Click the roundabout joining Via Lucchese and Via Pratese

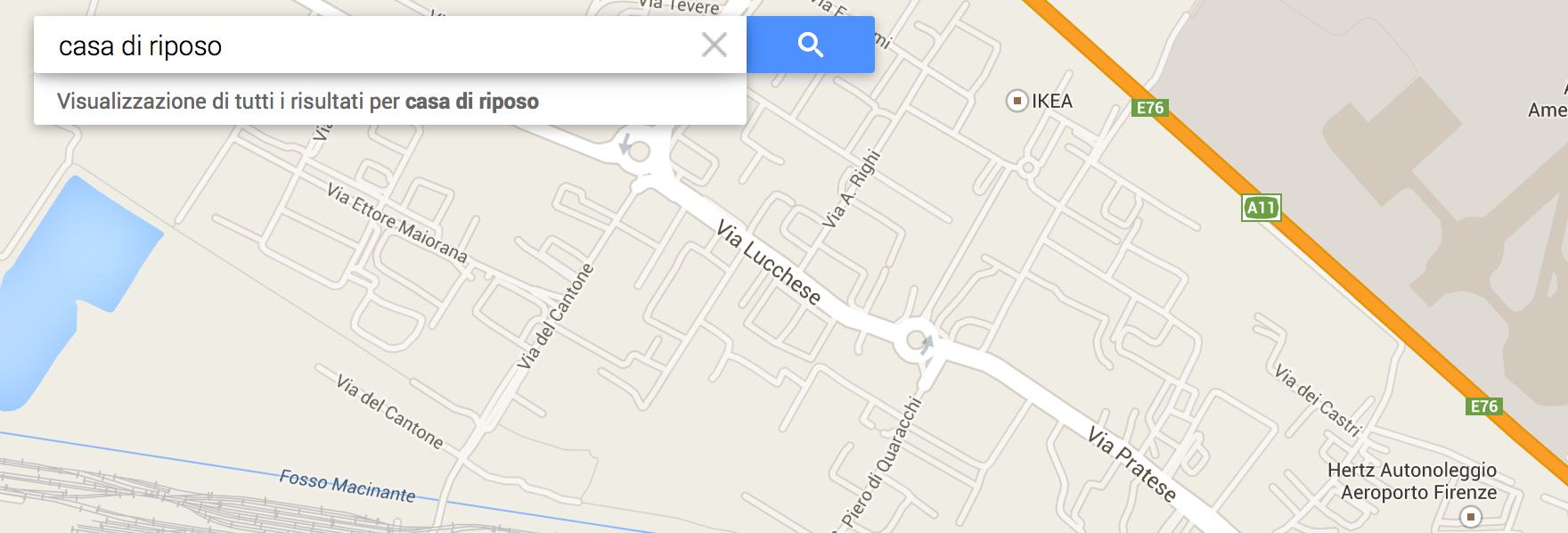(x=917, y=340)
